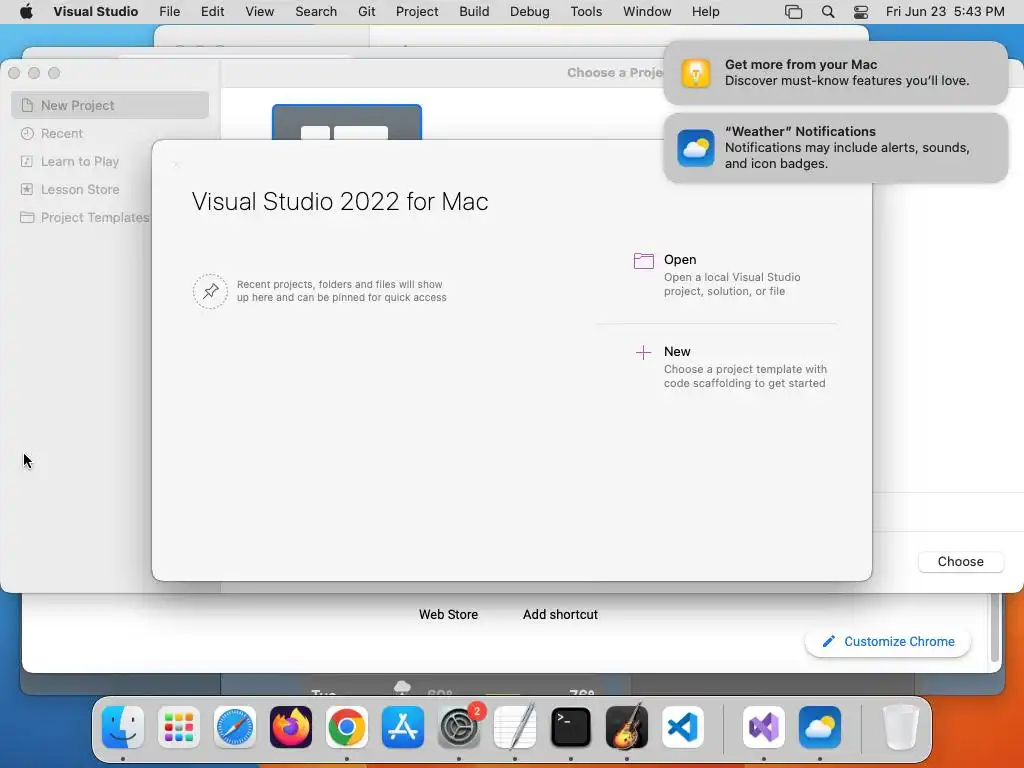1024x768 pixels.
Task: Open Terminal from the dock
Action: 571,727
